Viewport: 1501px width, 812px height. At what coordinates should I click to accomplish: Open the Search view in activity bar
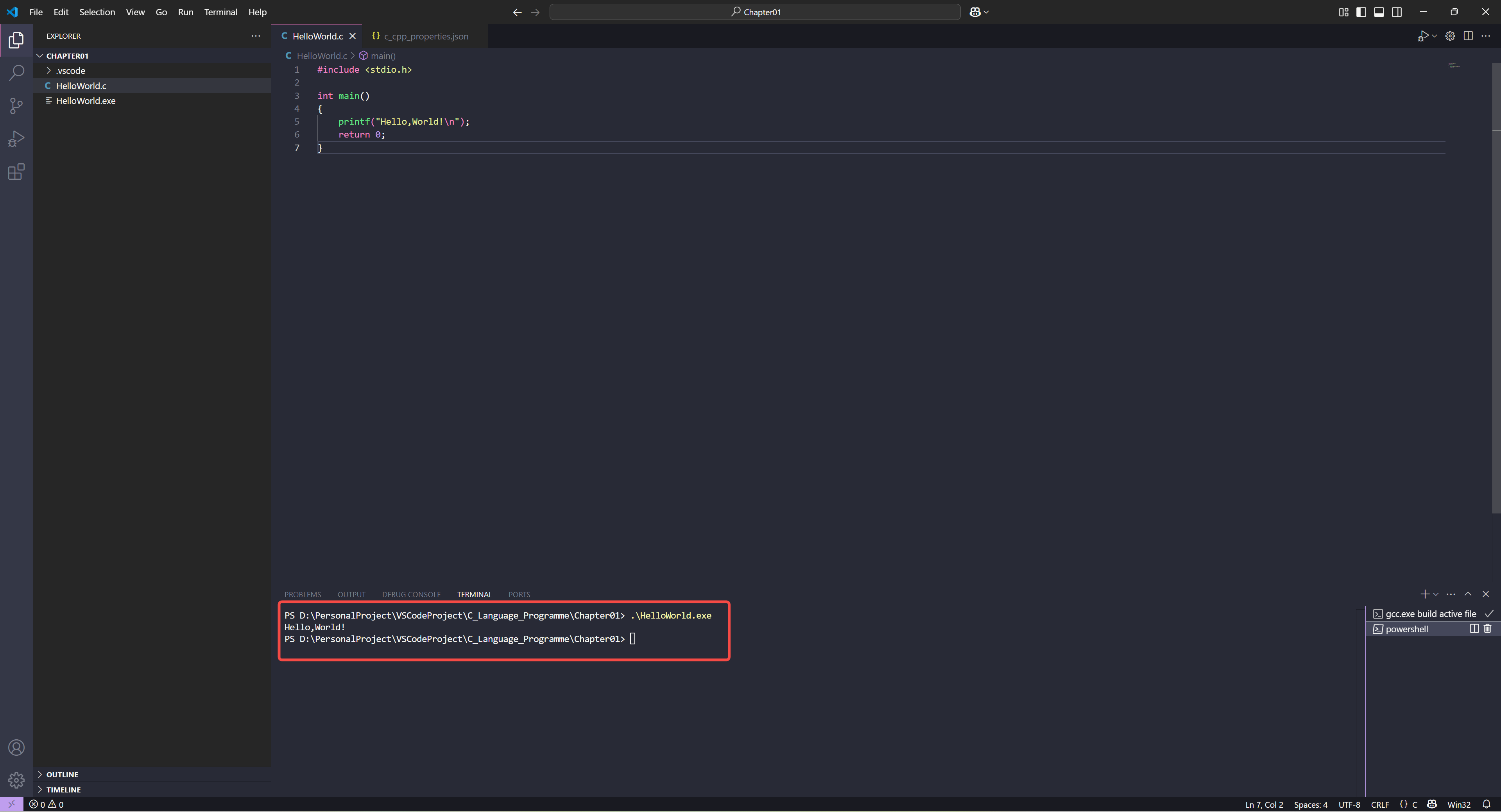pyautogui.click(x=16, y=73)
